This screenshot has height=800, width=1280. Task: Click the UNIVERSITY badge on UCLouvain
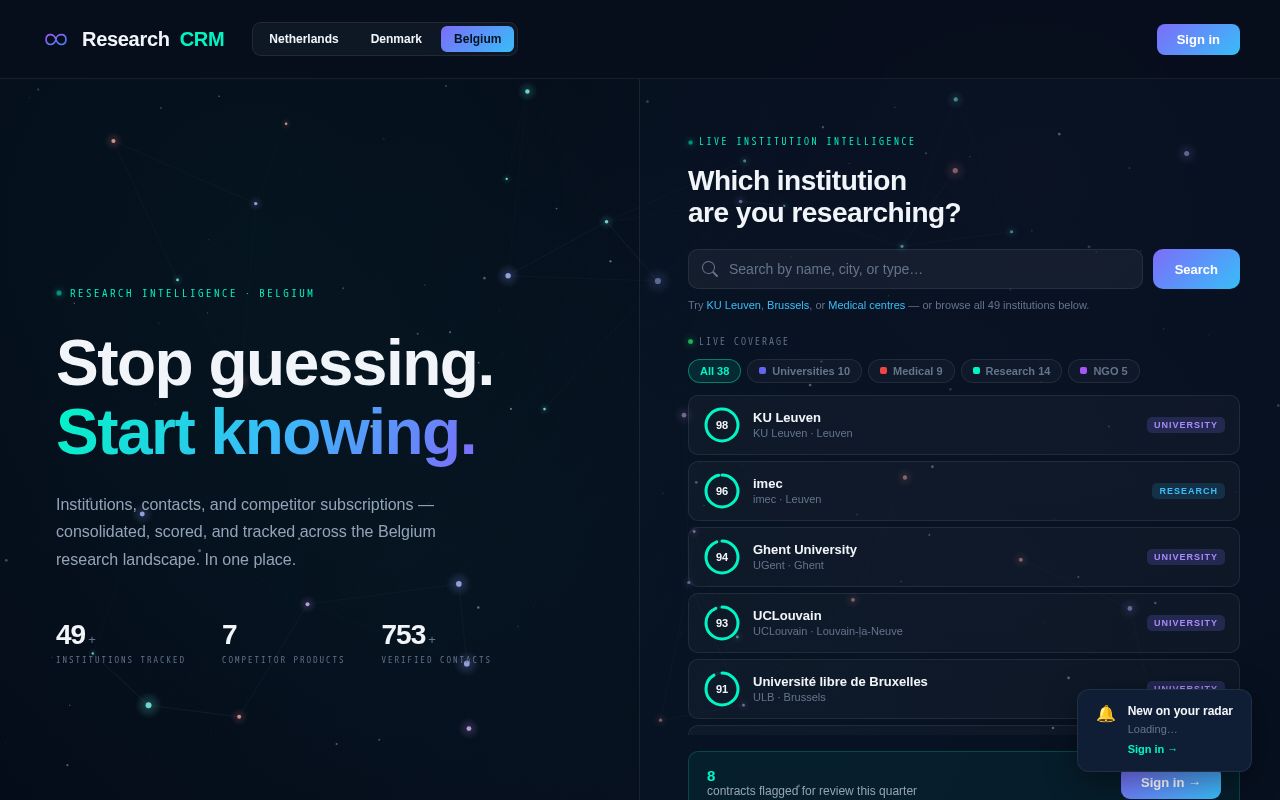click(x=1186, y=623)
